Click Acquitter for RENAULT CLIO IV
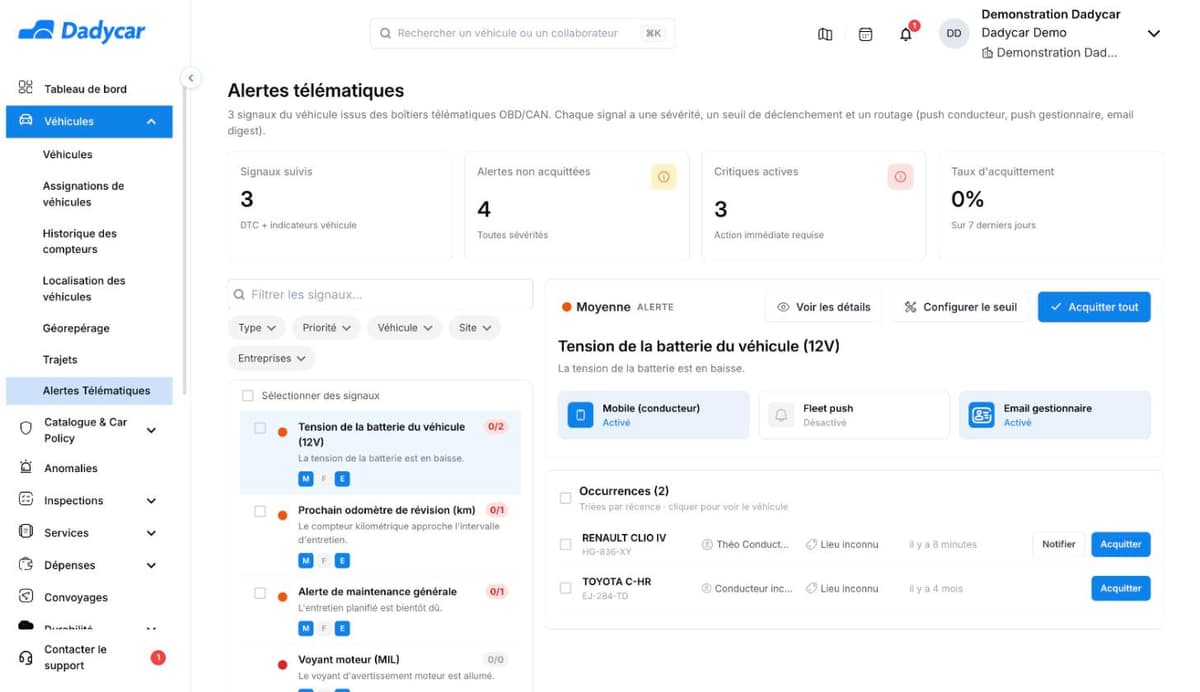Viewport: 1200px width, 692px height. tap(1120, 544)
